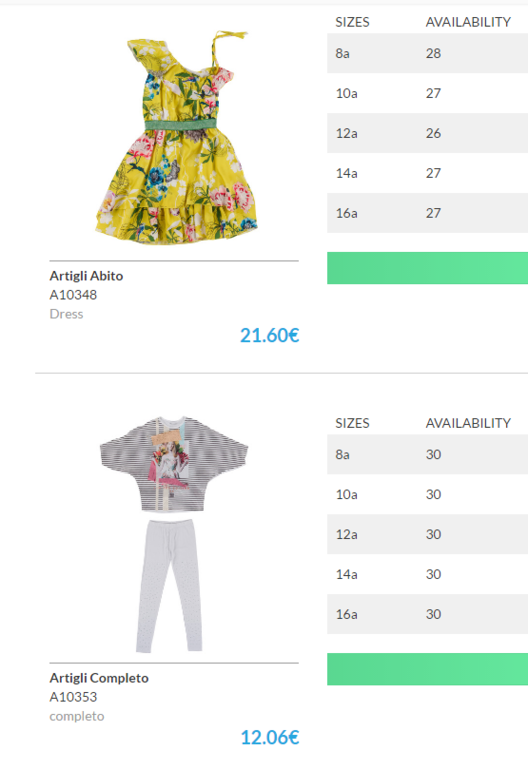Click the product code A10353

pyautogui.click(x=73, y=697)
